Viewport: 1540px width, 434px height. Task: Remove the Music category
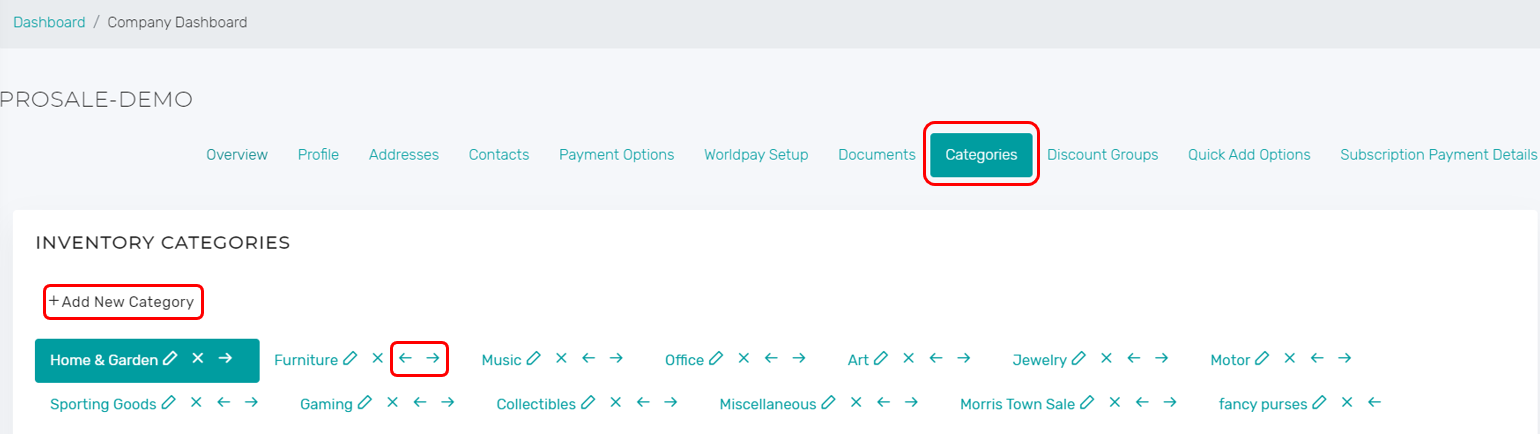pos(561,358)
